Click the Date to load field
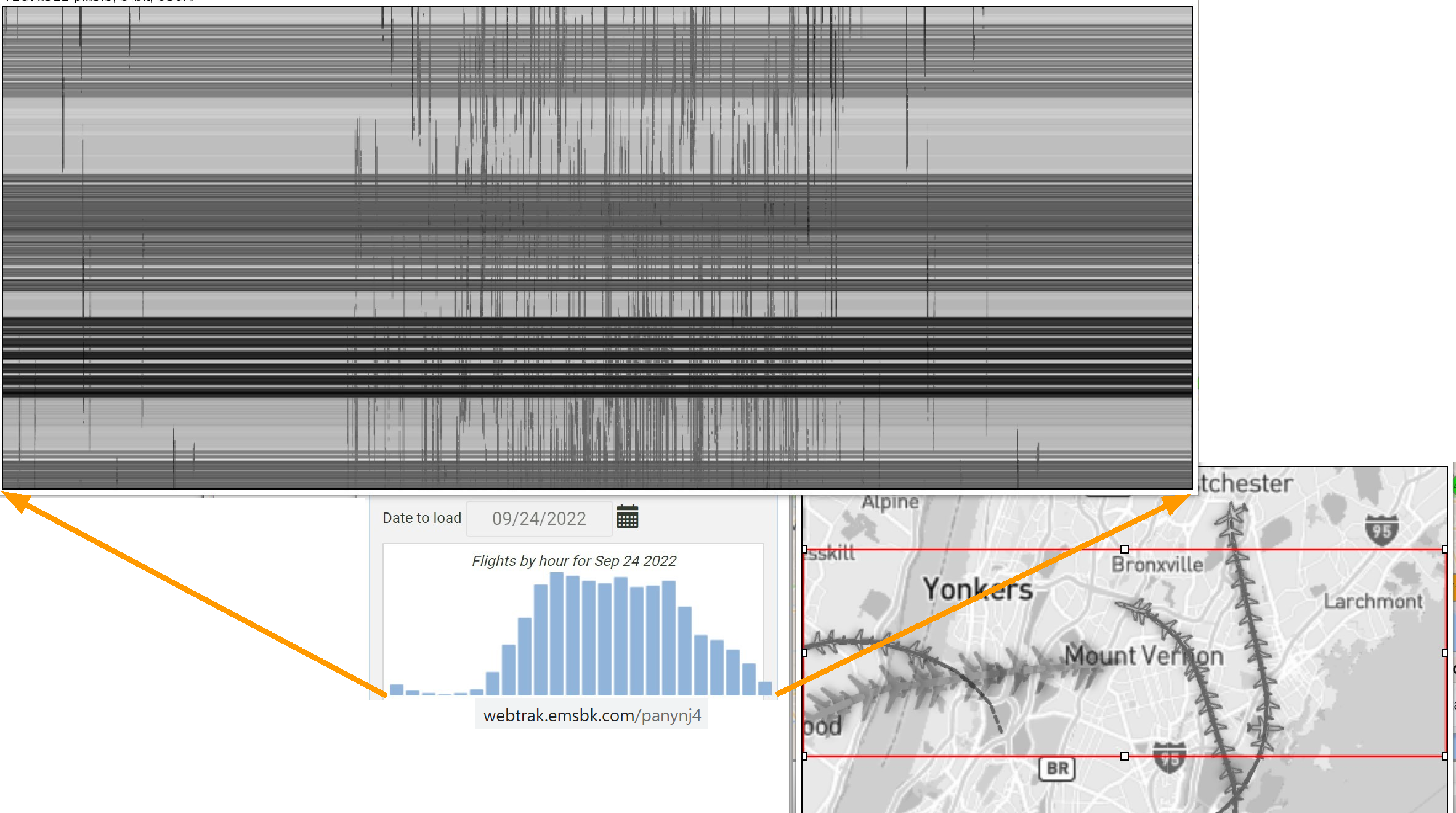 click(539, 519)
